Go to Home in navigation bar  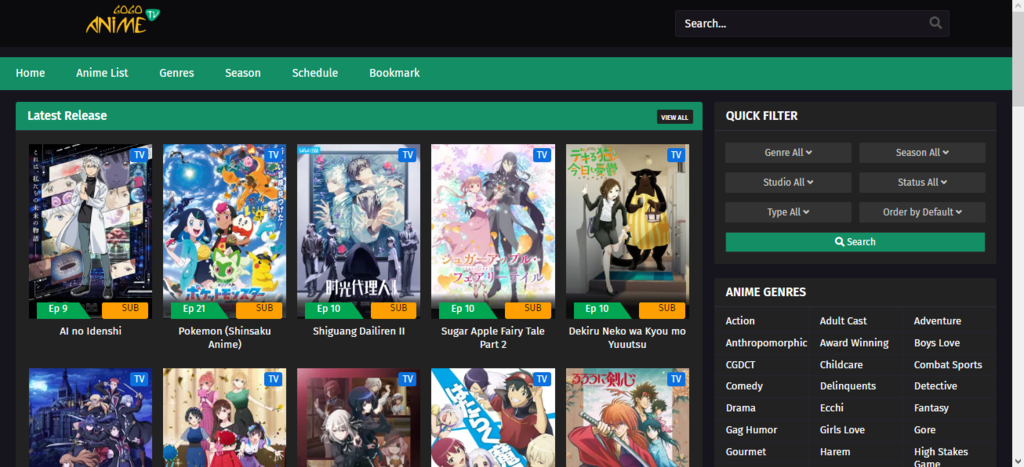(31, 73)
